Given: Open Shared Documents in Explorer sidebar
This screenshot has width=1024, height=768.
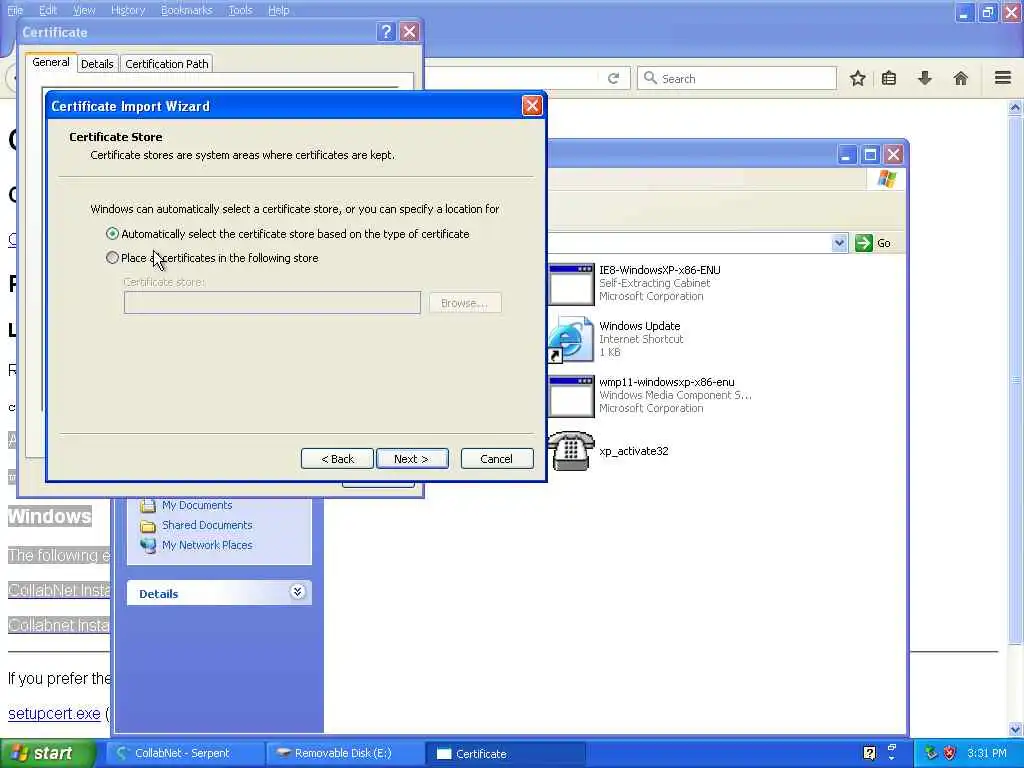Looking at the screenshot, I should [207, 524].
